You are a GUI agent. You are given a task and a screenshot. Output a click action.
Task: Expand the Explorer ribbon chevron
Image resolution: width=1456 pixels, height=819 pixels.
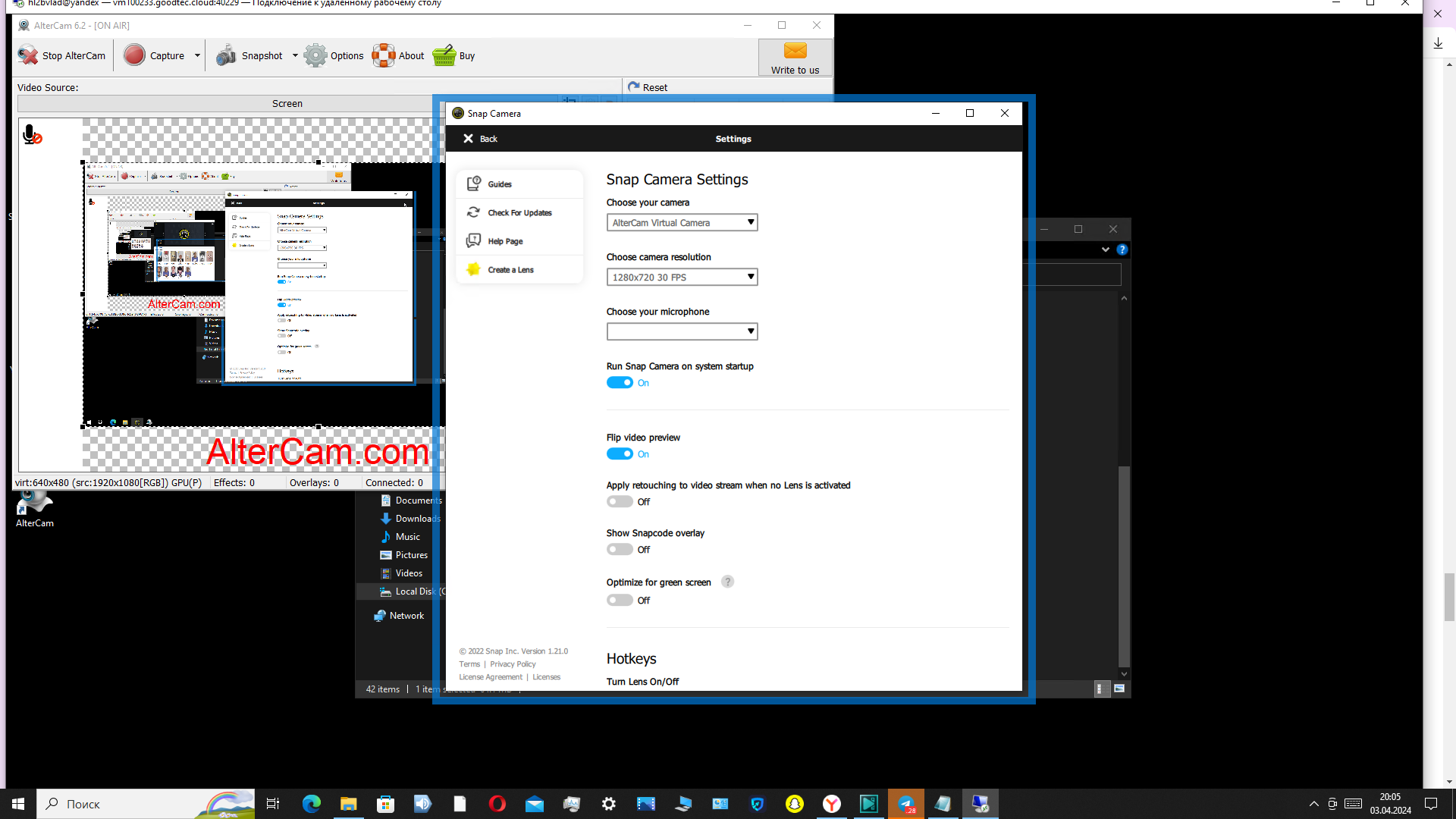click(x=1105, y=249)
